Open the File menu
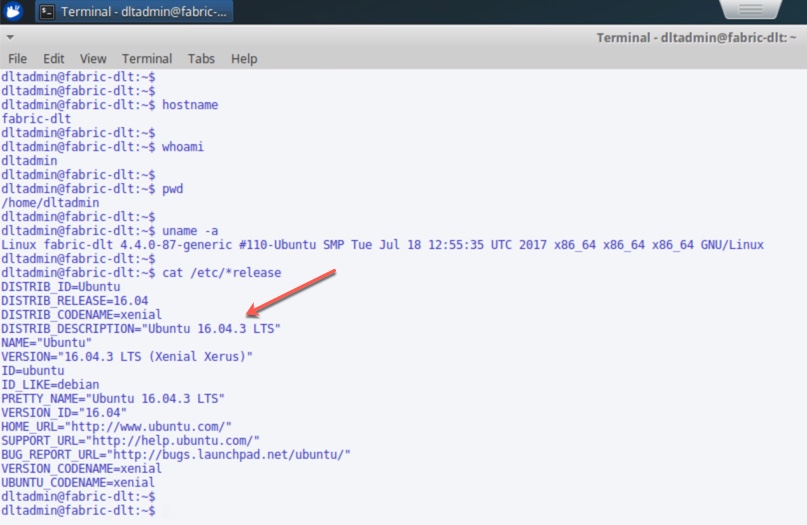 pos(17,59)
